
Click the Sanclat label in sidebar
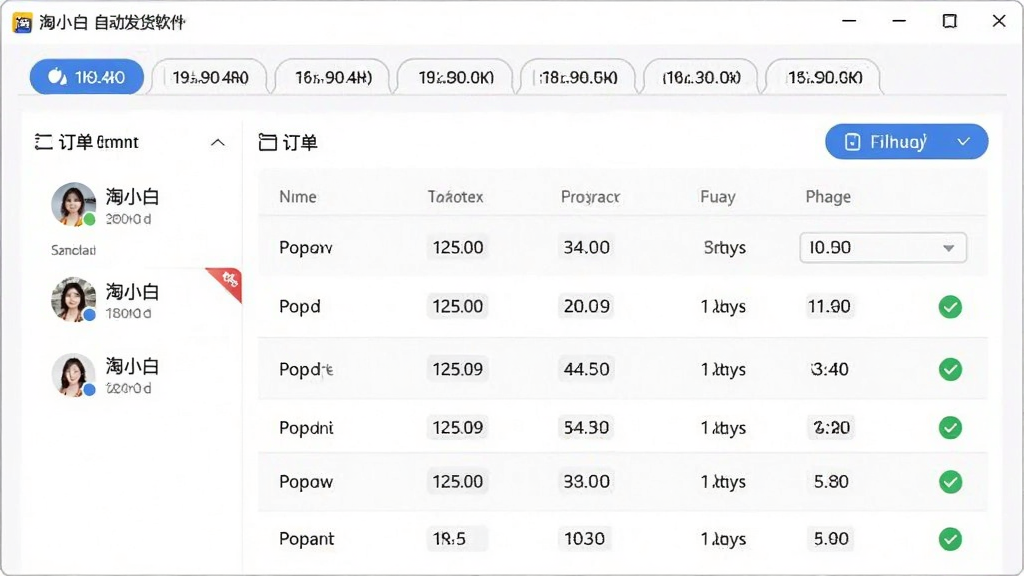click(x=73, y=250)
